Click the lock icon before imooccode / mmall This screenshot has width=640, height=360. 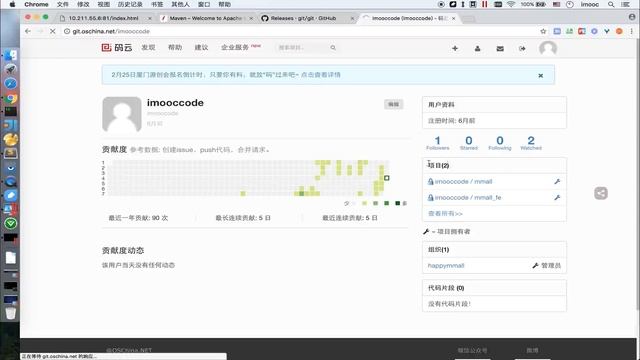[x=430, y=182]
